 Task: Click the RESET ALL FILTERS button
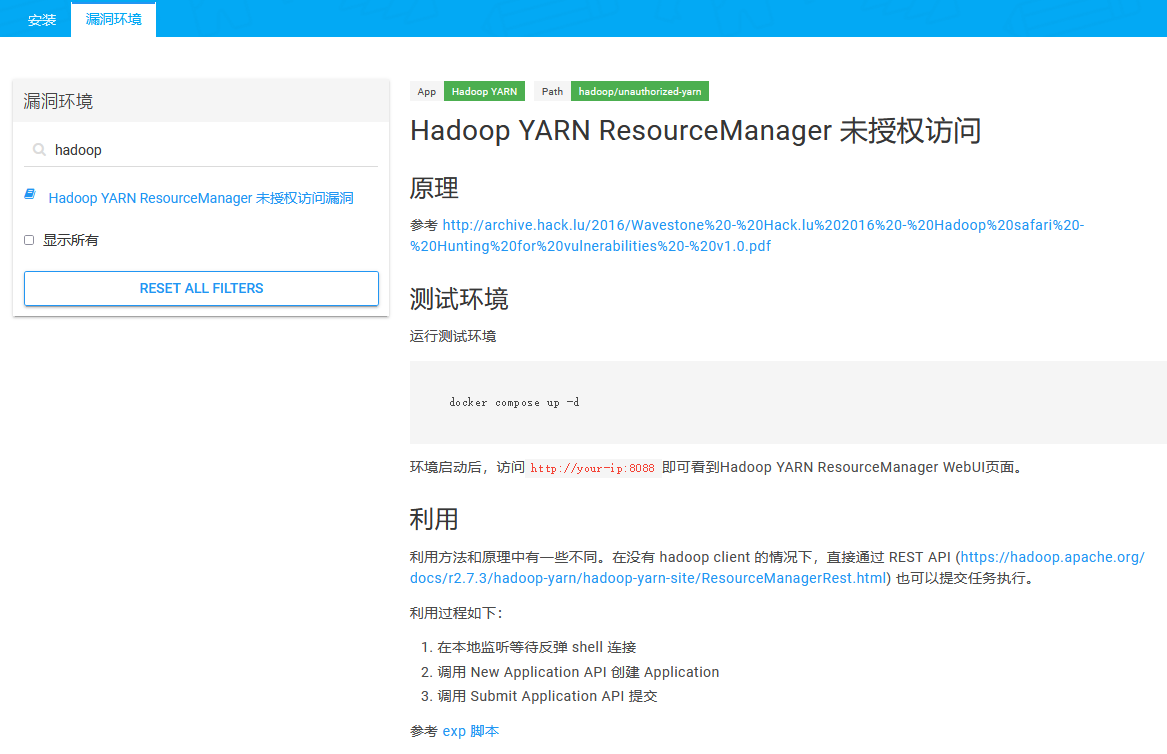click(x=201, y=288)
